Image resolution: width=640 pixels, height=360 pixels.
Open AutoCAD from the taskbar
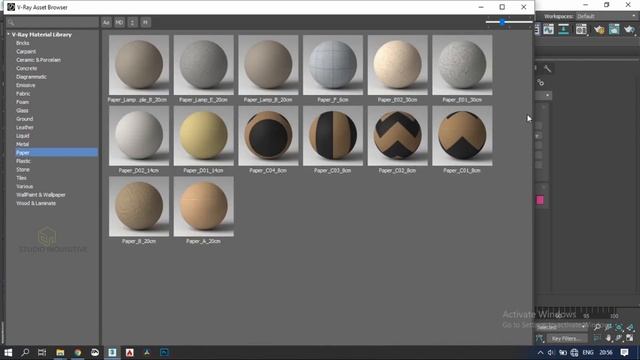coord(129,352)
